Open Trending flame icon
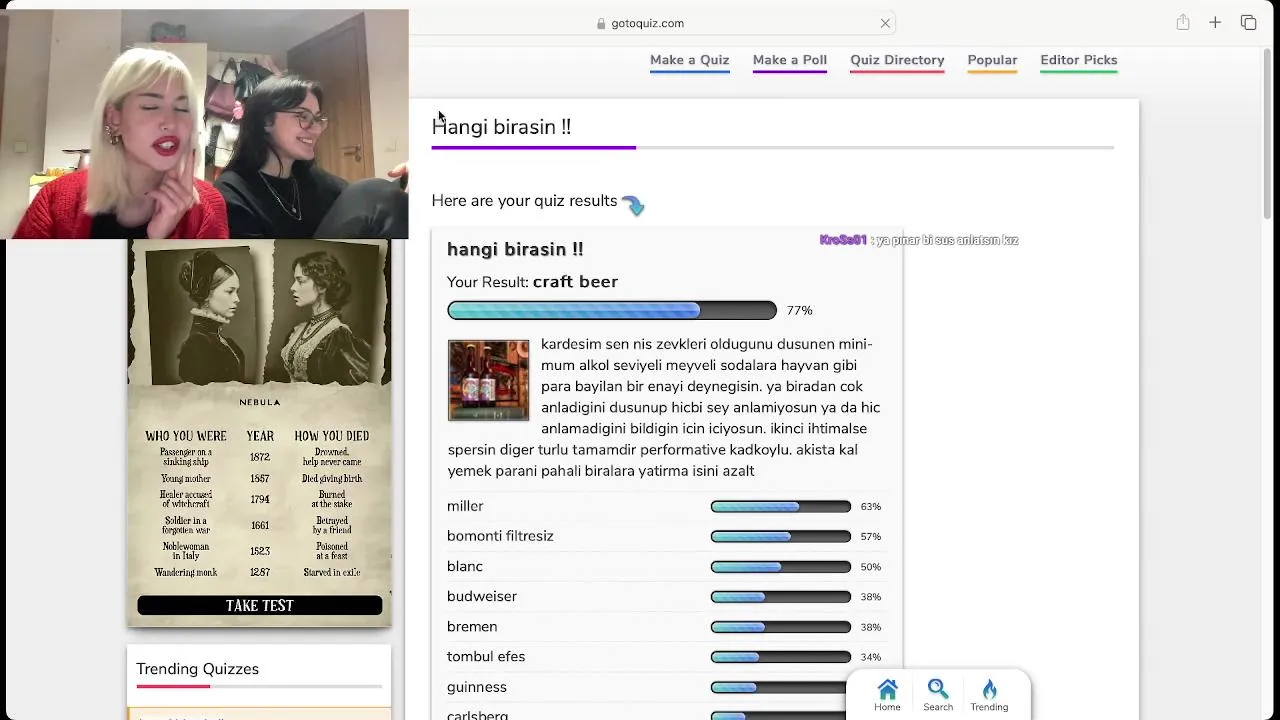The image size is (1280, 720). pos(989,695)
